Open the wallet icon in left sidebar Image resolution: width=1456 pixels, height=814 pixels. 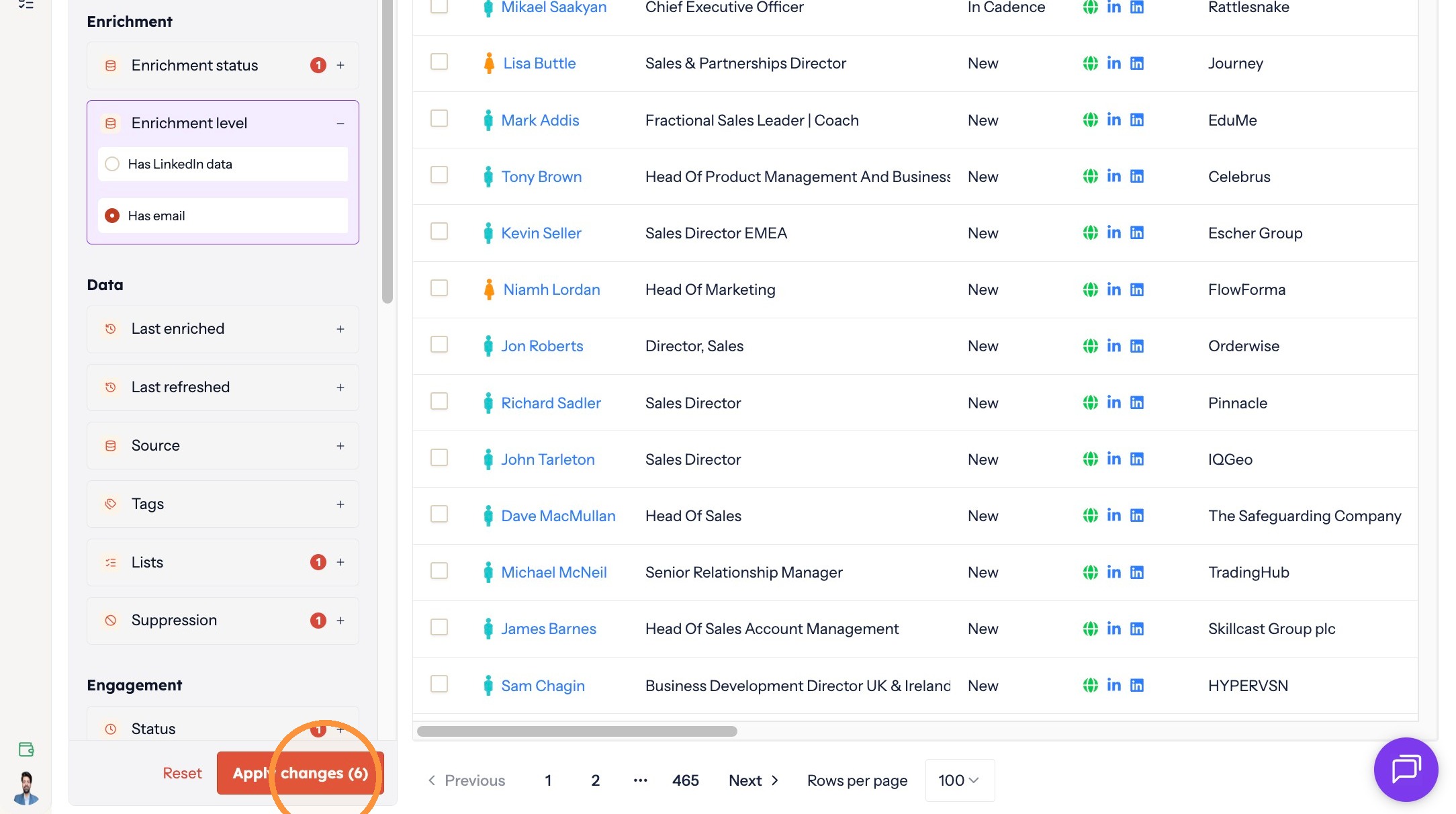point(26,750)
